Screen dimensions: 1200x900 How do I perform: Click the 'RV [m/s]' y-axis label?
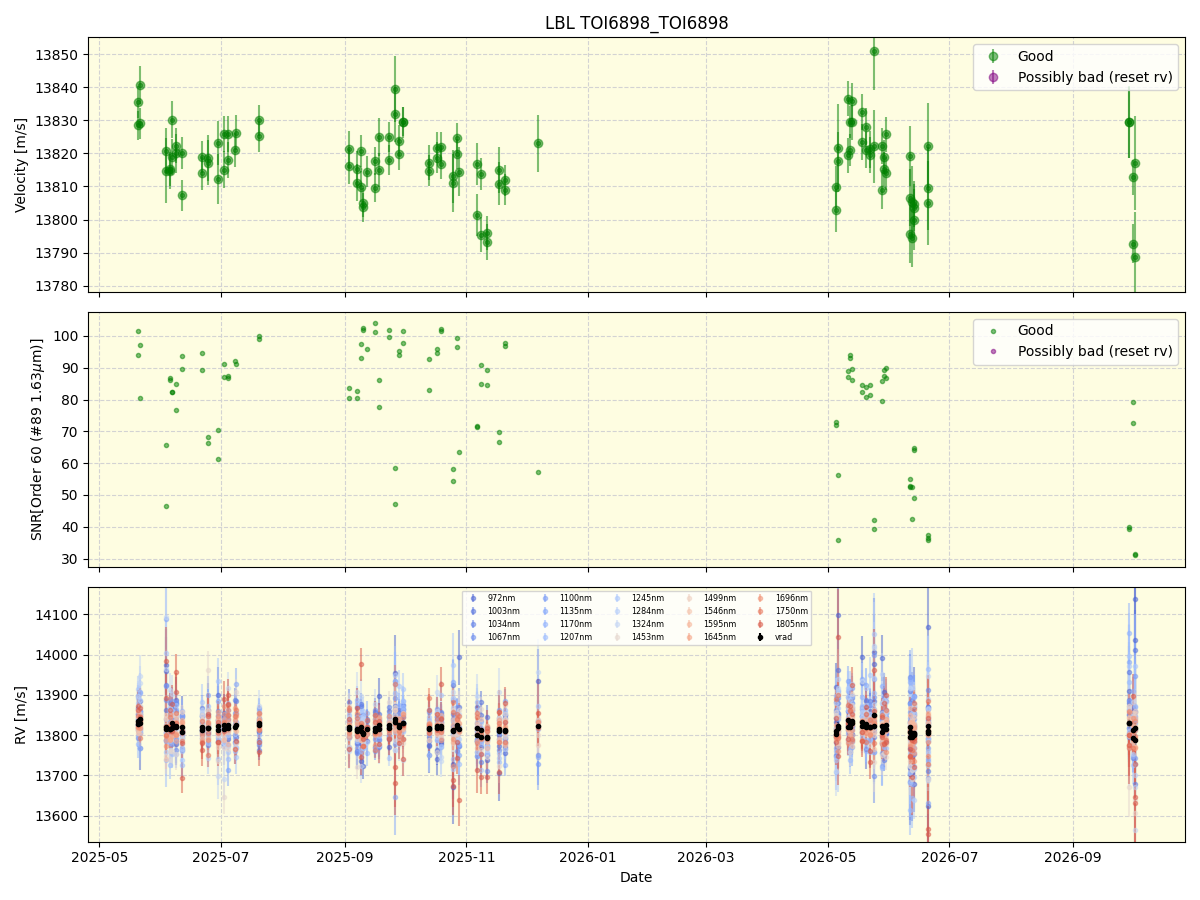[21, 714]
